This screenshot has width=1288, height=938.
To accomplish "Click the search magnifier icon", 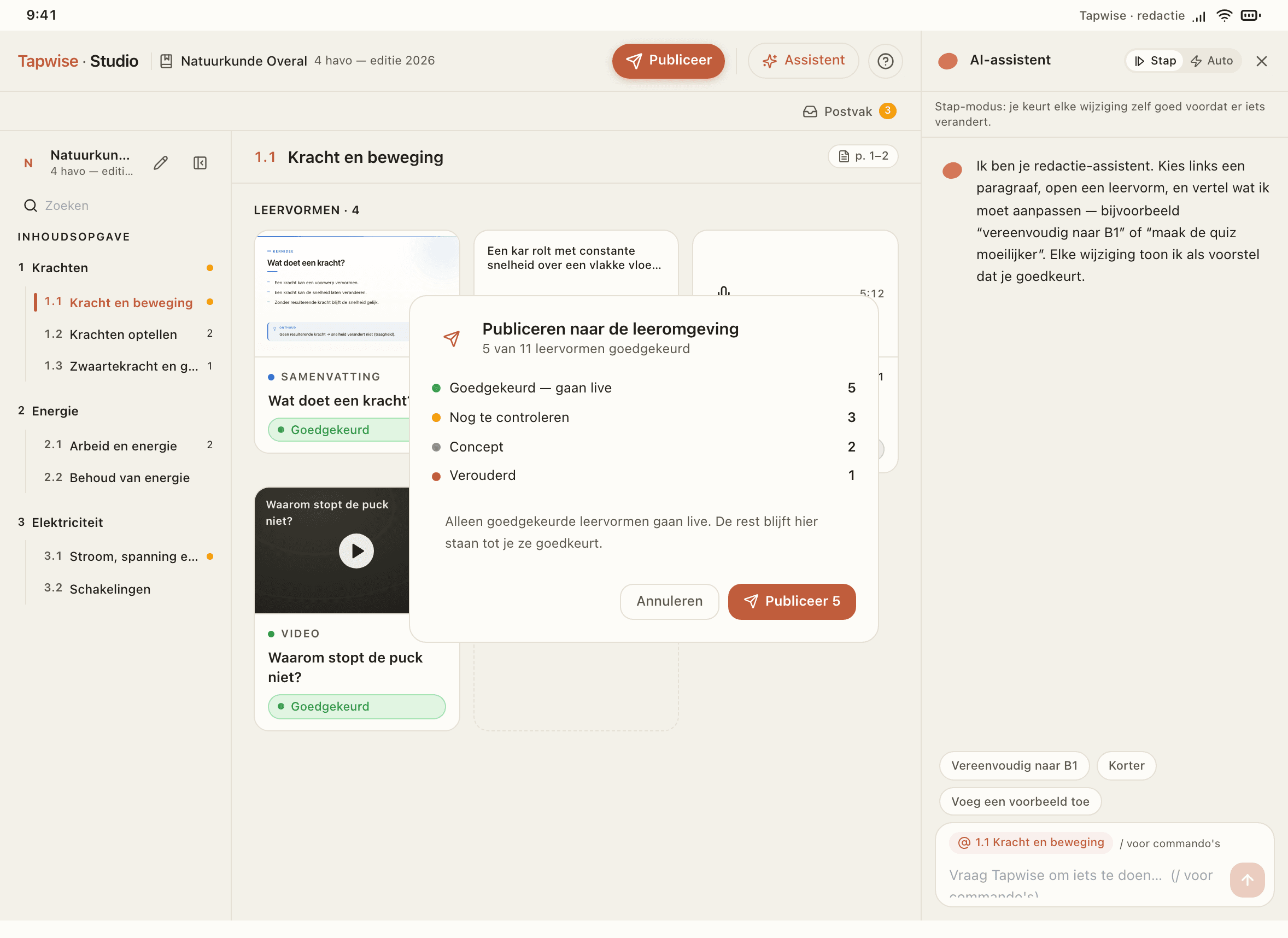I will 31,206.
